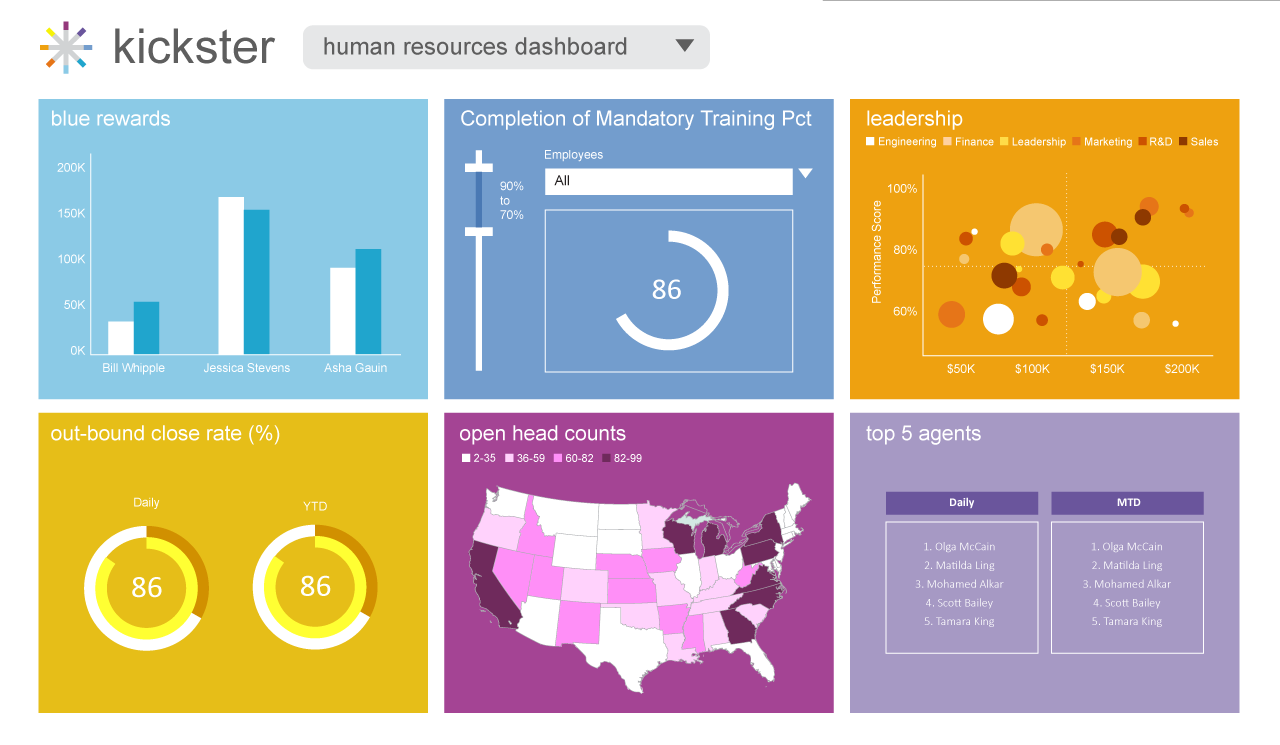The image size is (1280, 745).
Task: Toggle the Finance legend swatch
Action: click(947, 142)
